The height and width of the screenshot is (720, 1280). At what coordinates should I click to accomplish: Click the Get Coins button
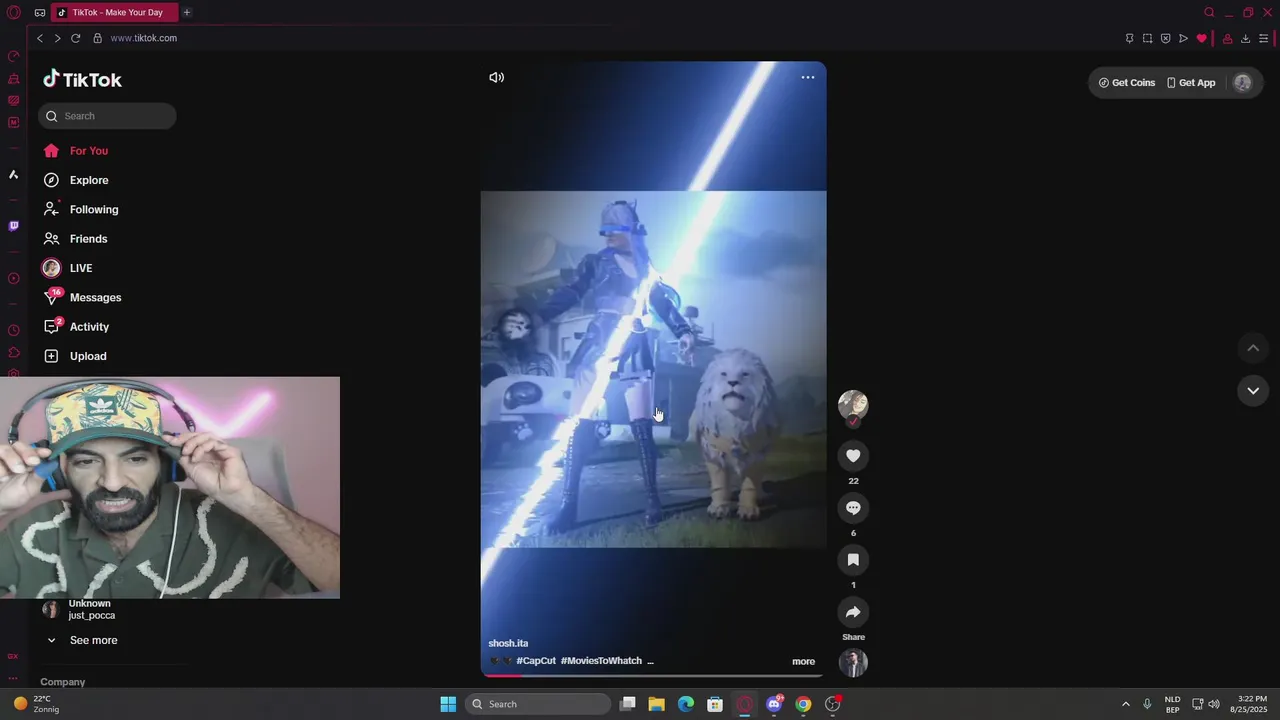1127,83
